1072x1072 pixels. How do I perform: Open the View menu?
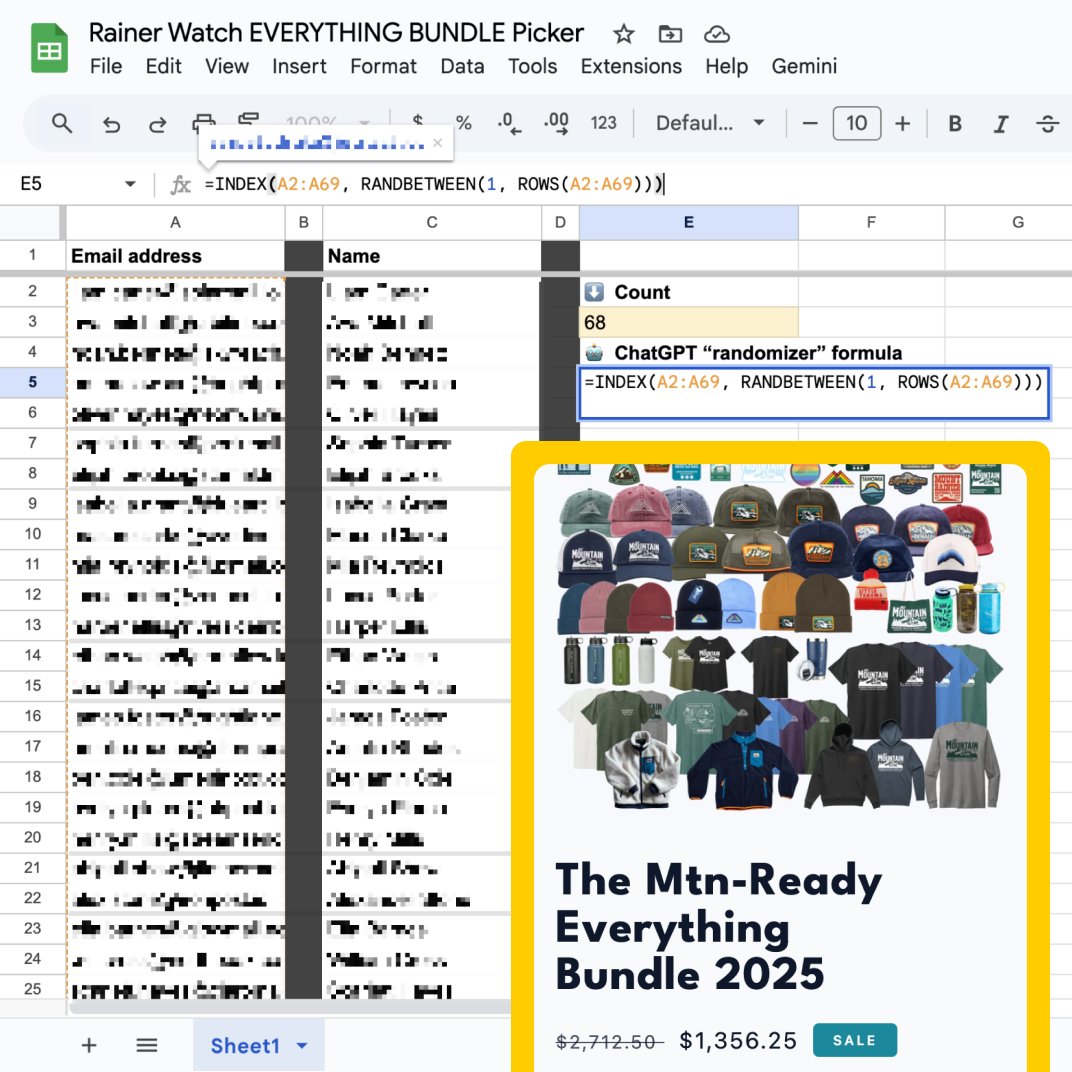coord(227,66)
